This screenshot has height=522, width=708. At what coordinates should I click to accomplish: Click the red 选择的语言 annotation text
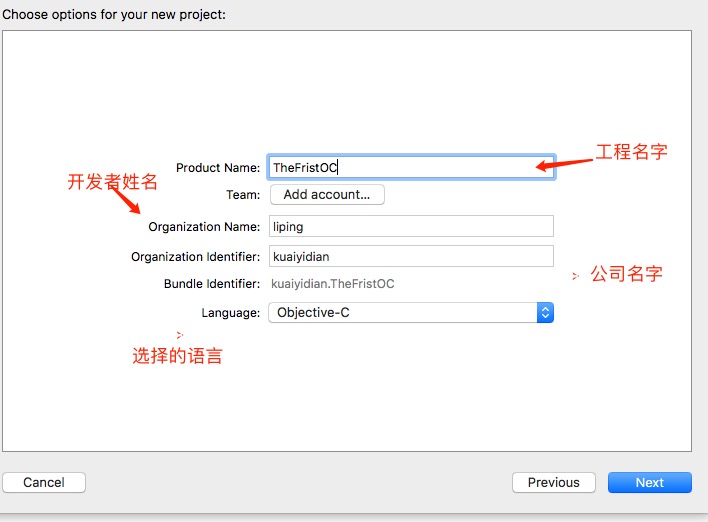177,355
